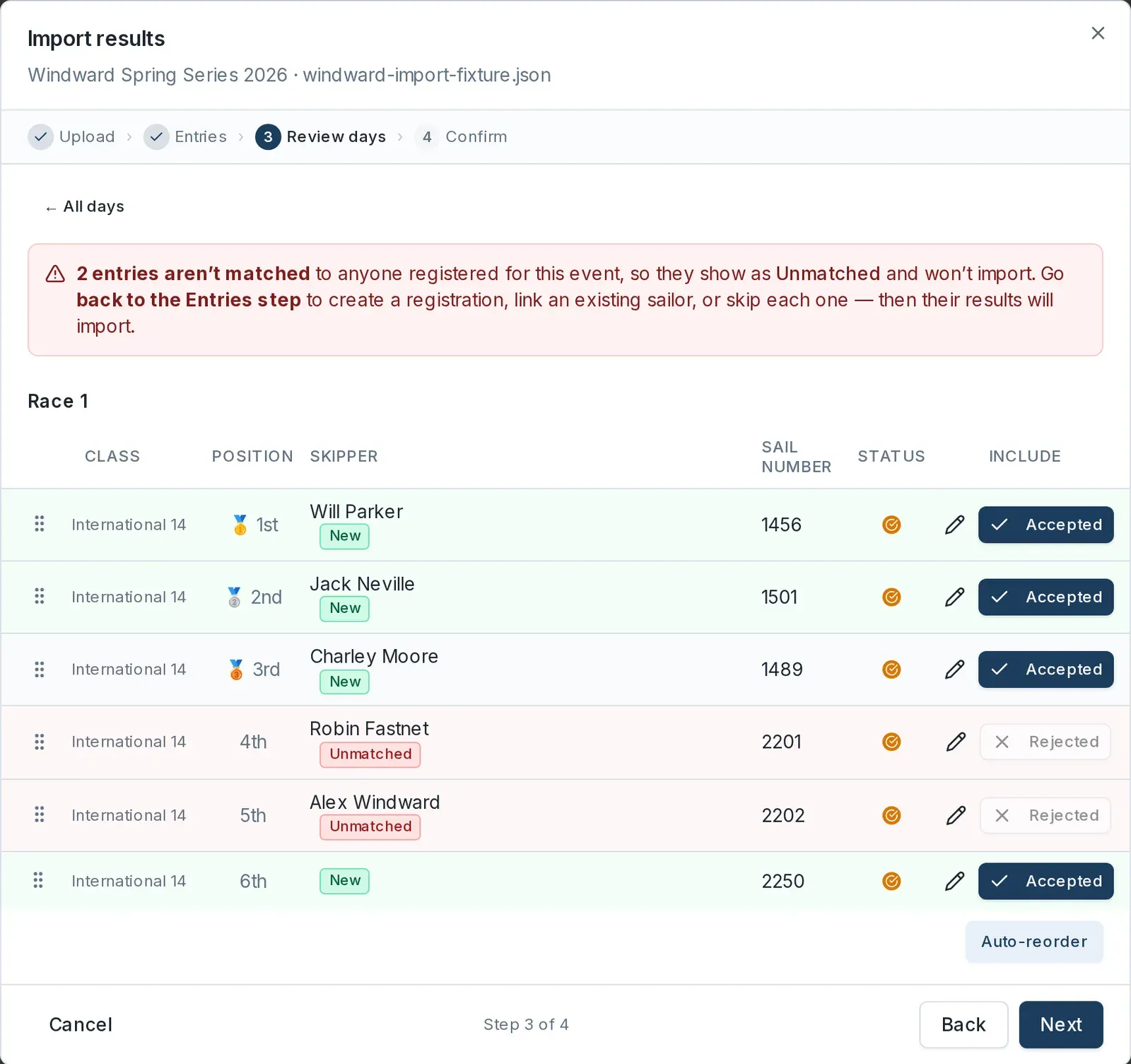1131x1064 pixels.
Task: Click status icon for sail 2202
Action: (x=891, y=815)
